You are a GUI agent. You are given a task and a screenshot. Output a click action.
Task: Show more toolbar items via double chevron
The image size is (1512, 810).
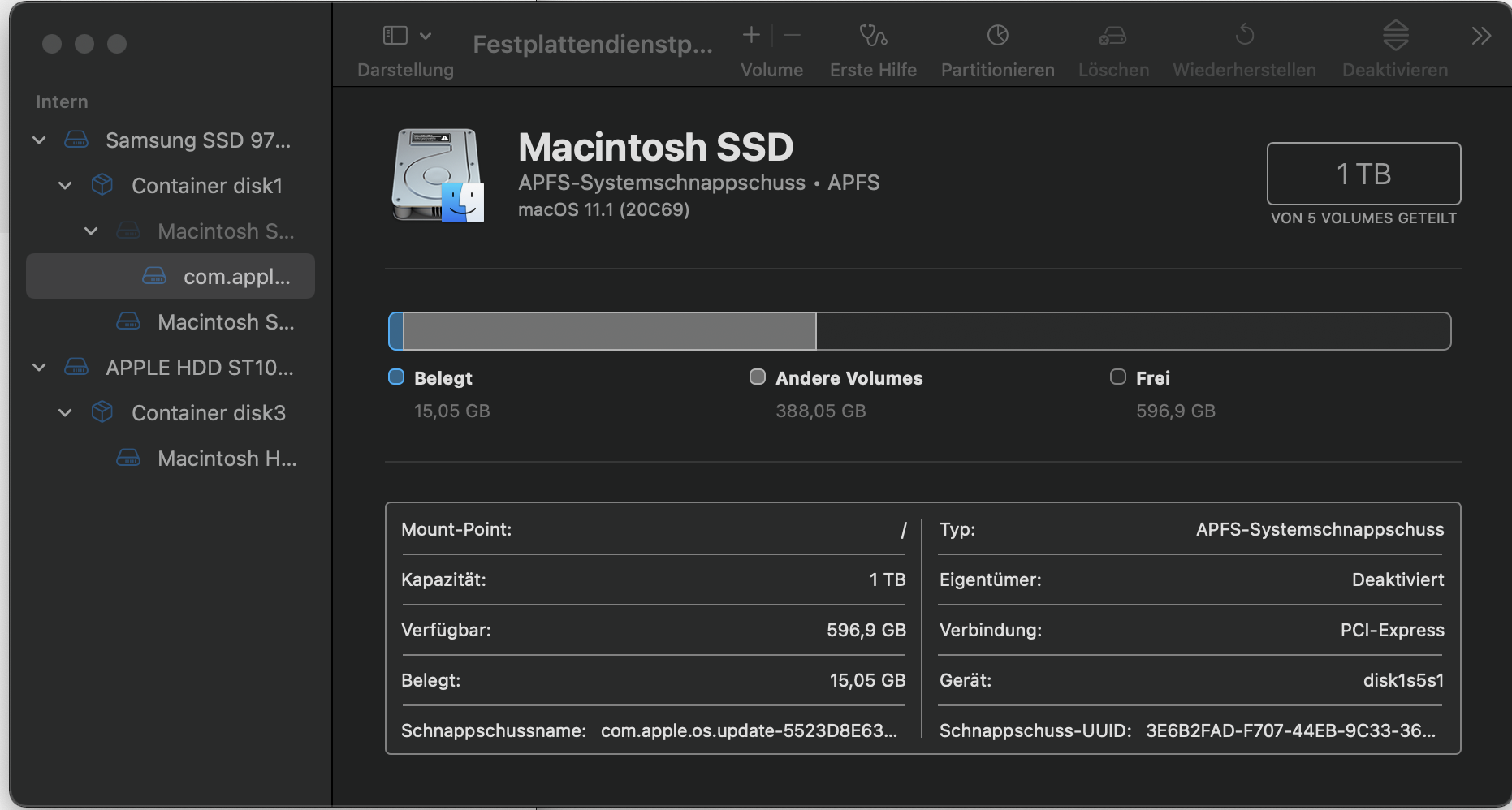1481,36
